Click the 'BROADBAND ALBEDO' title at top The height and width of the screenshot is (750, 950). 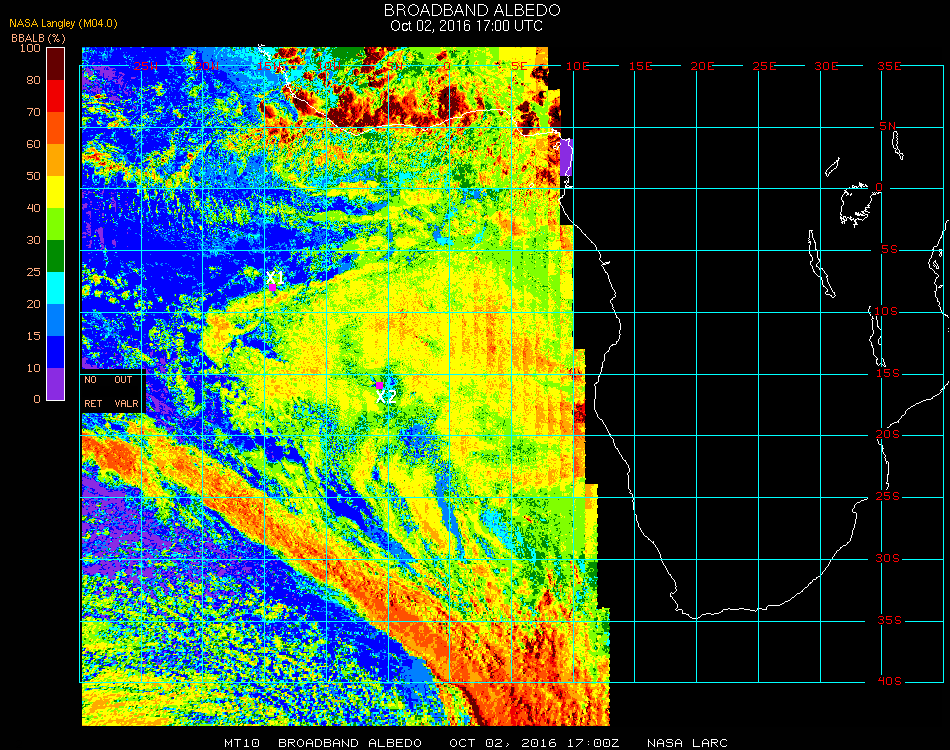(472, 10)
